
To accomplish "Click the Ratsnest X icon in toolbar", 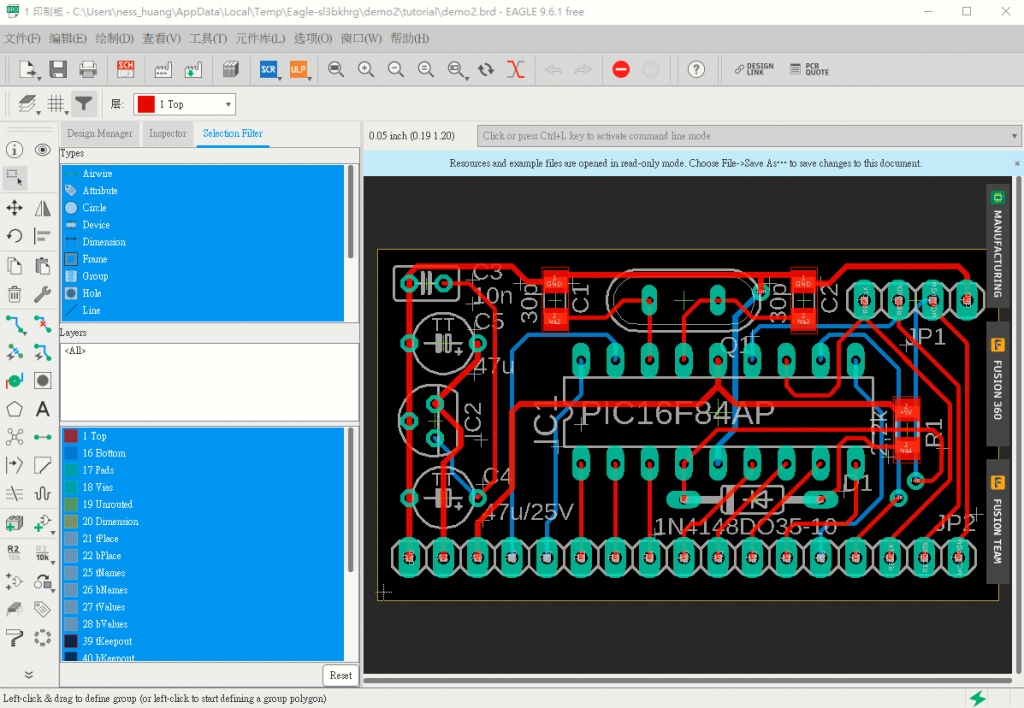I will pyautogui.click(x=516, y=69).
